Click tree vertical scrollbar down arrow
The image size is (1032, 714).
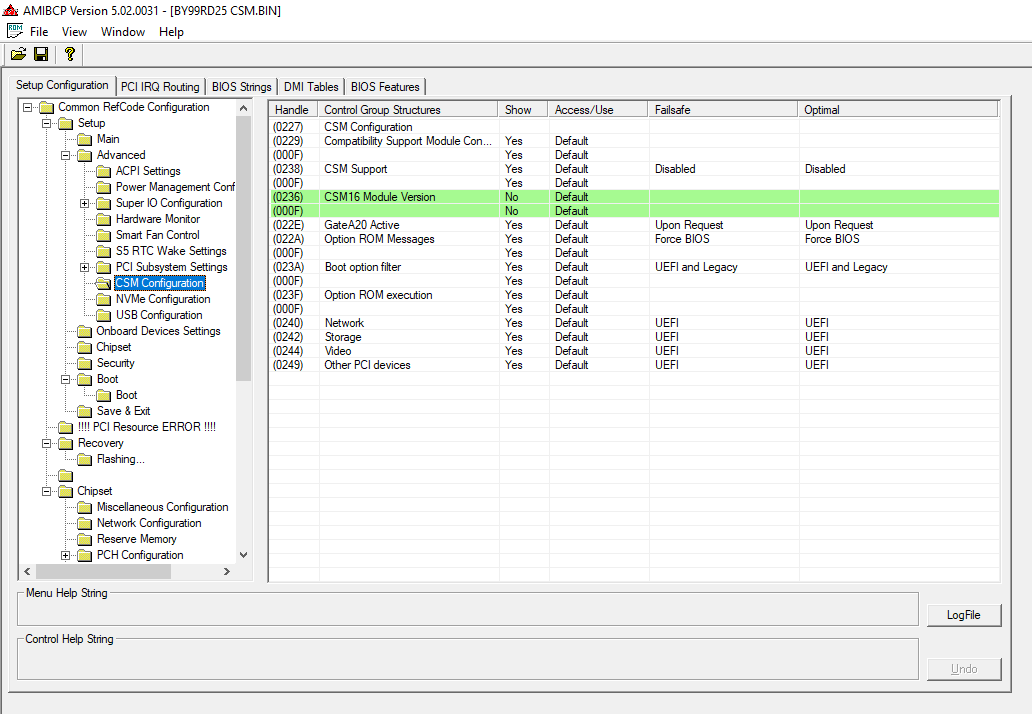pyautogui.click(x=244, y=555)
